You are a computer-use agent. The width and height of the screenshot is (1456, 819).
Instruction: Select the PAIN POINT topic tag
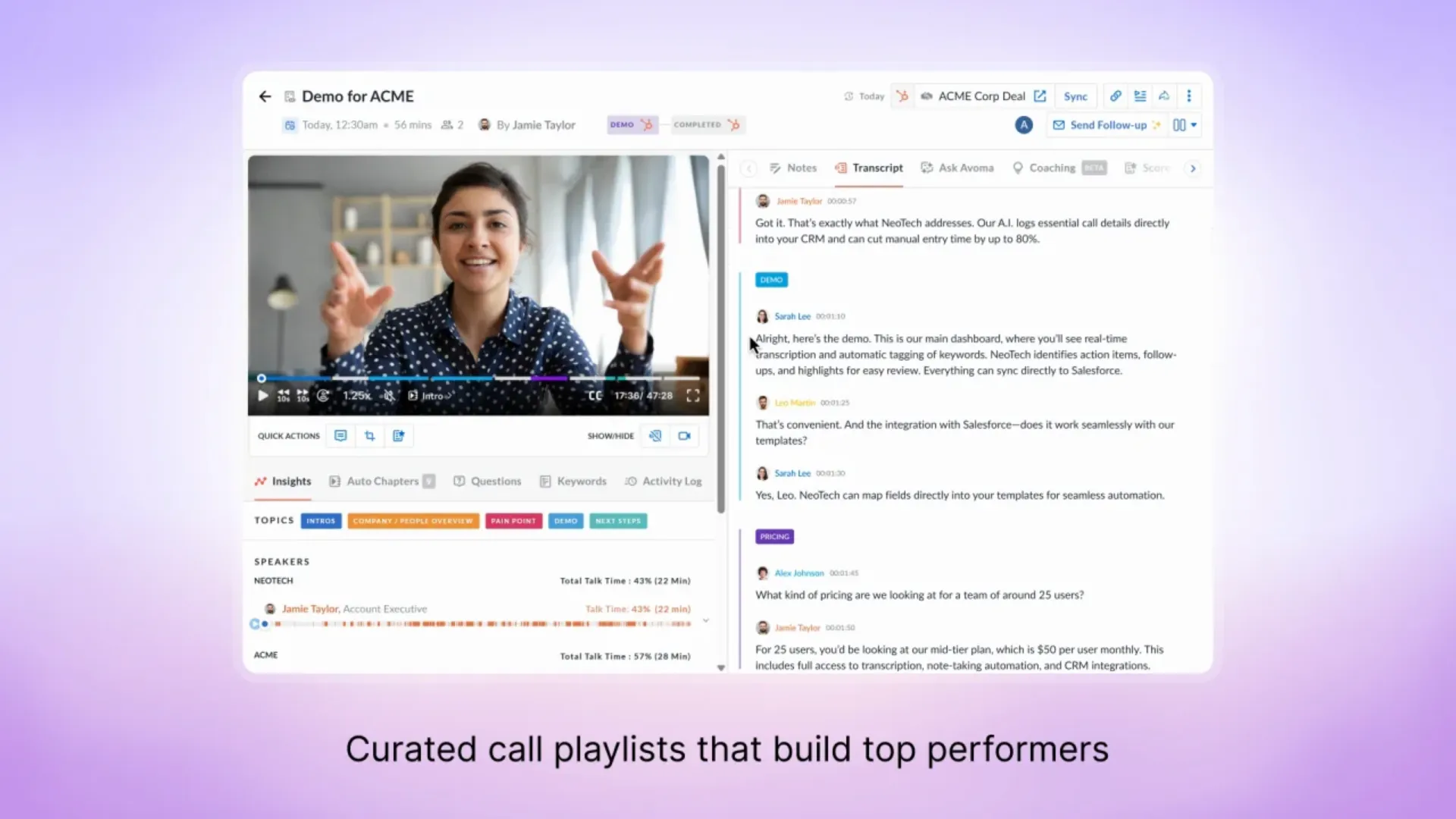[513, 521]
